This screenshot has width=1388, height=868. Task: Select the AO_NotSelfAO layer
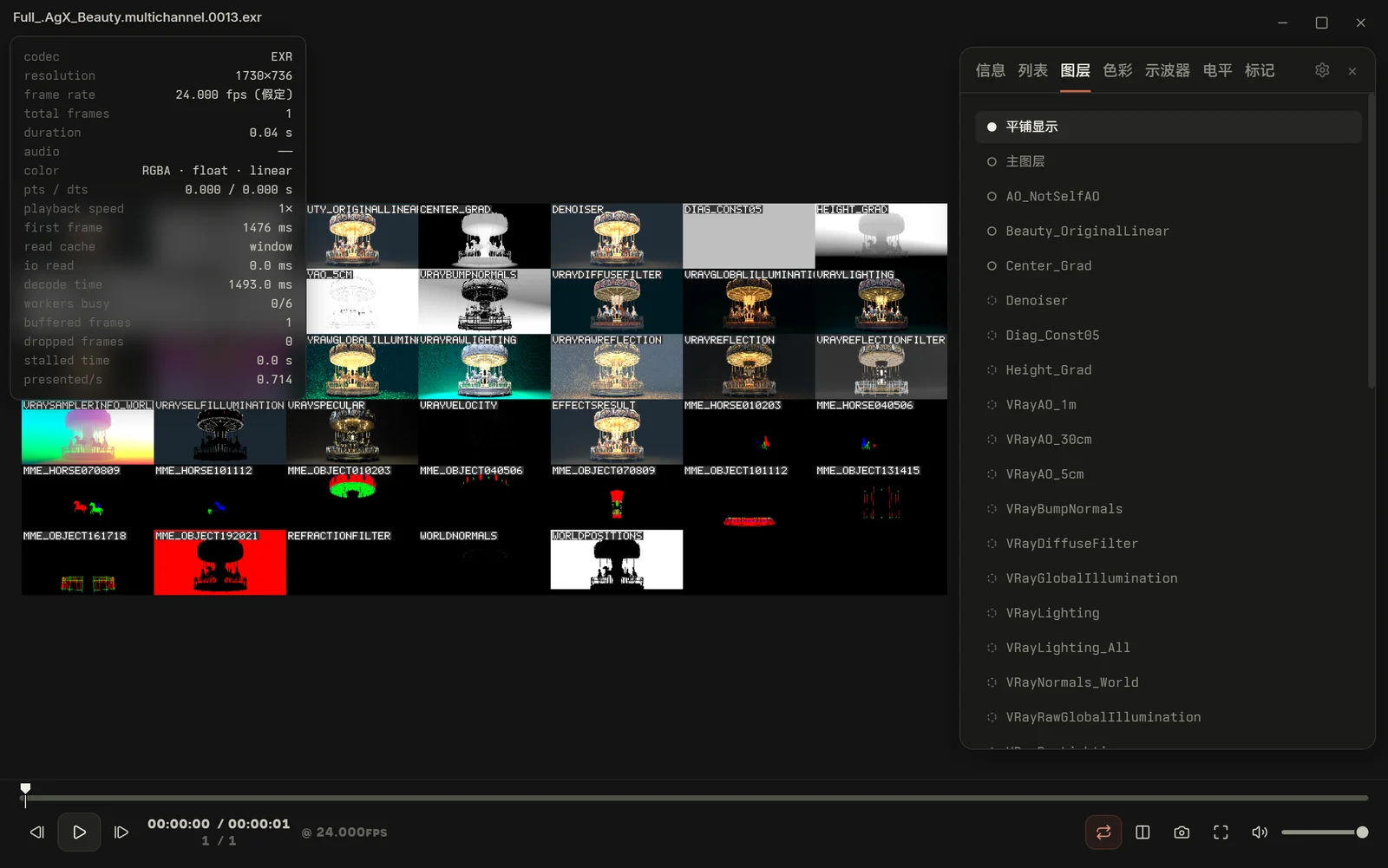(x=1169, y=196)
